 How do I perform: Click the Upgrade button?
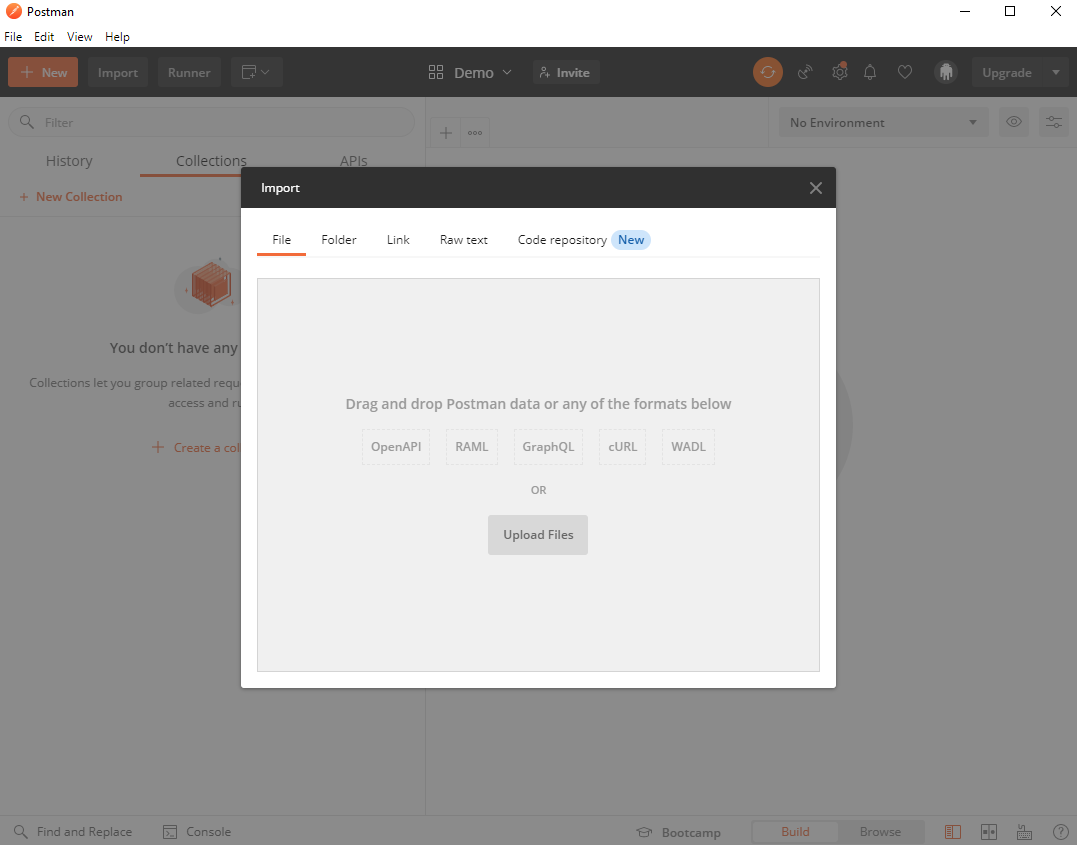point(1007,72)
